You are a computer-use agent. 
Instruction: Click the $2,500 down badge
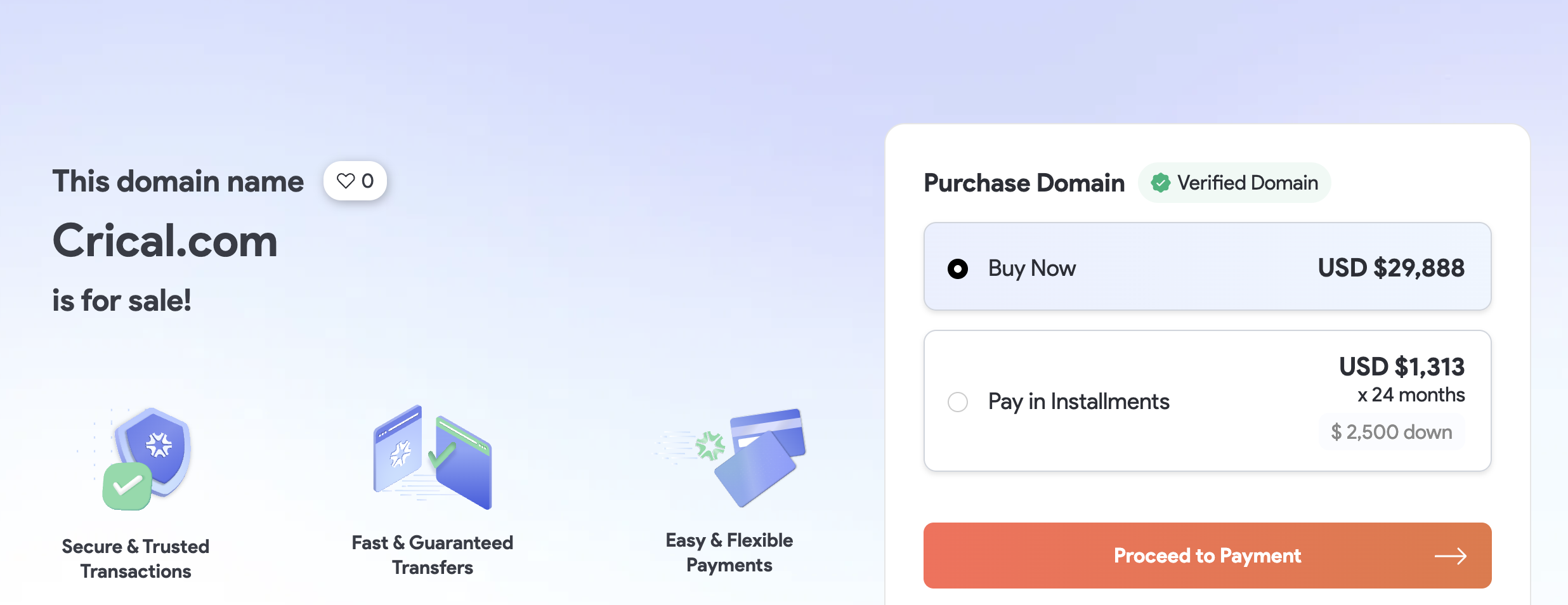tap(1392, 433)
